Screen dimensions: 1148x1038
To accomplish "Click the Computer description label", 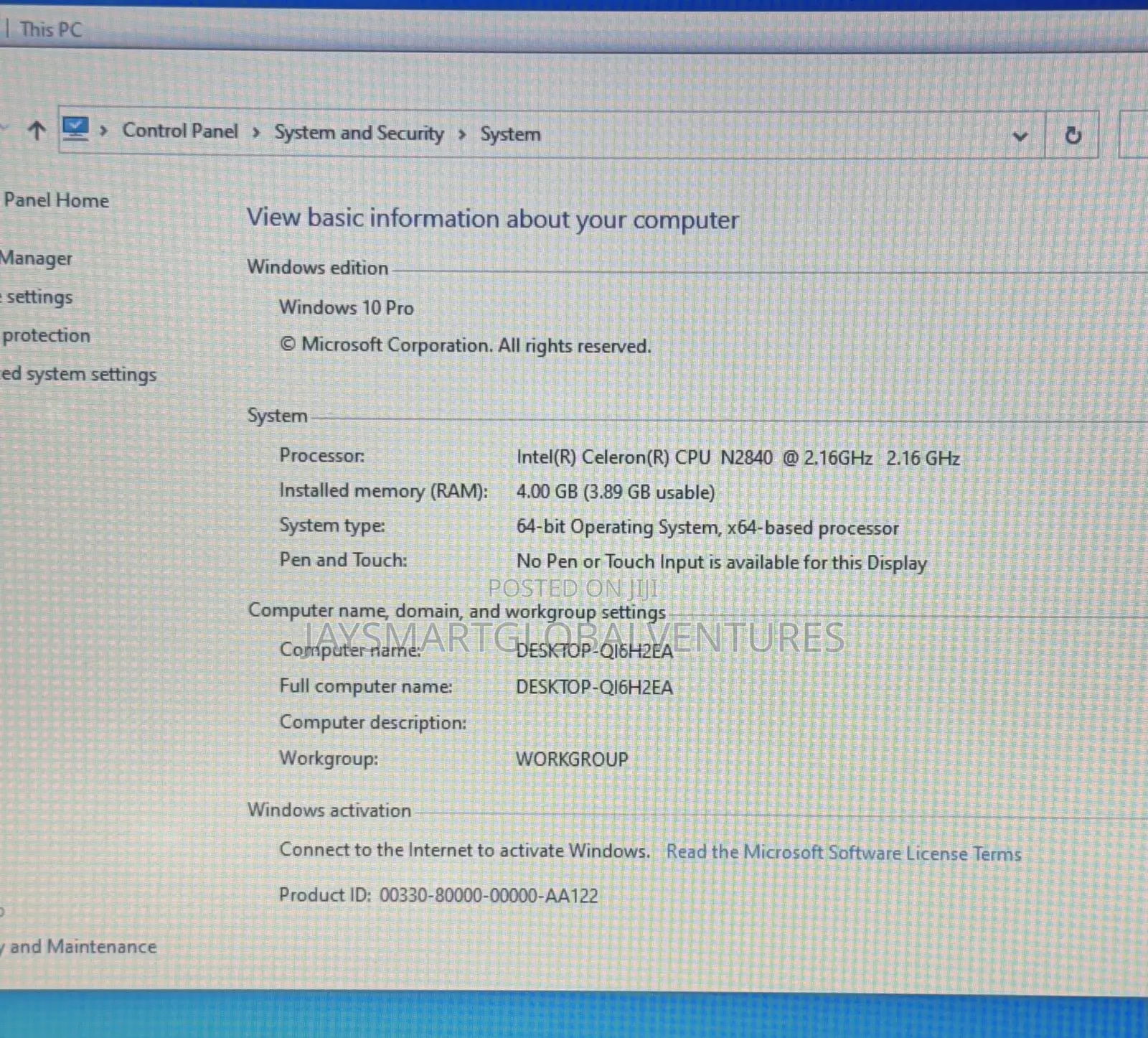I will pyautogui.click(x=373, y=722).
